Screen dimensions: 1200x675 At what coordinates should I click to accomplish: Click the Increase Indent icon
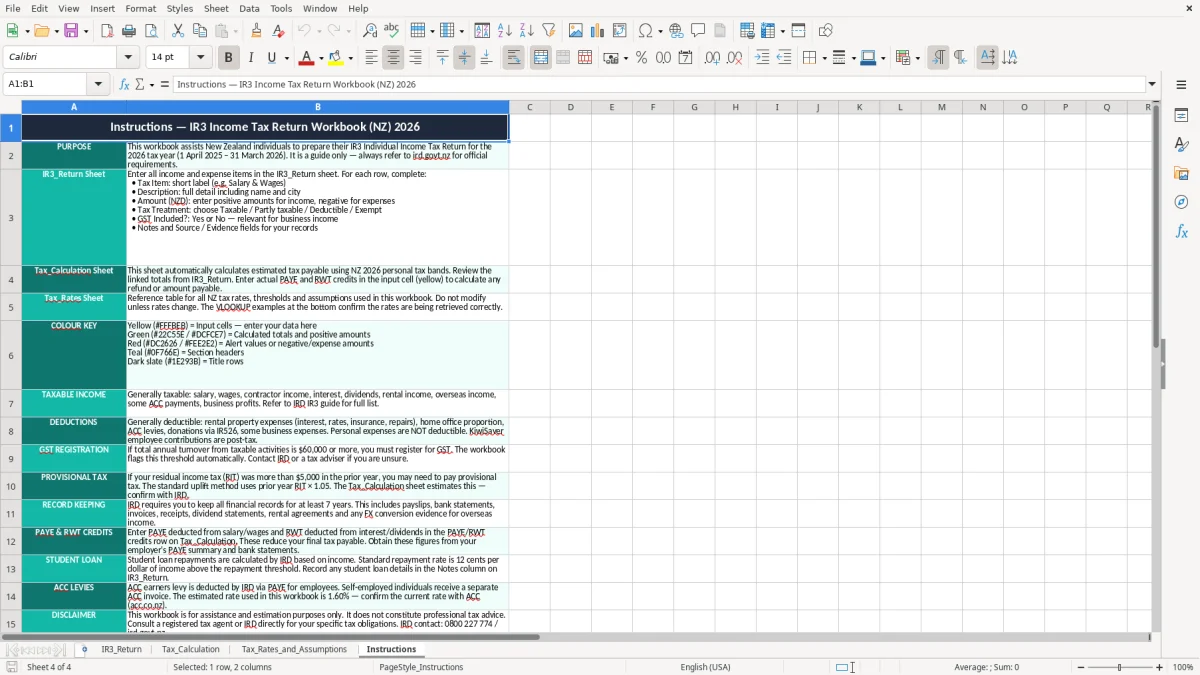(761, 58)
